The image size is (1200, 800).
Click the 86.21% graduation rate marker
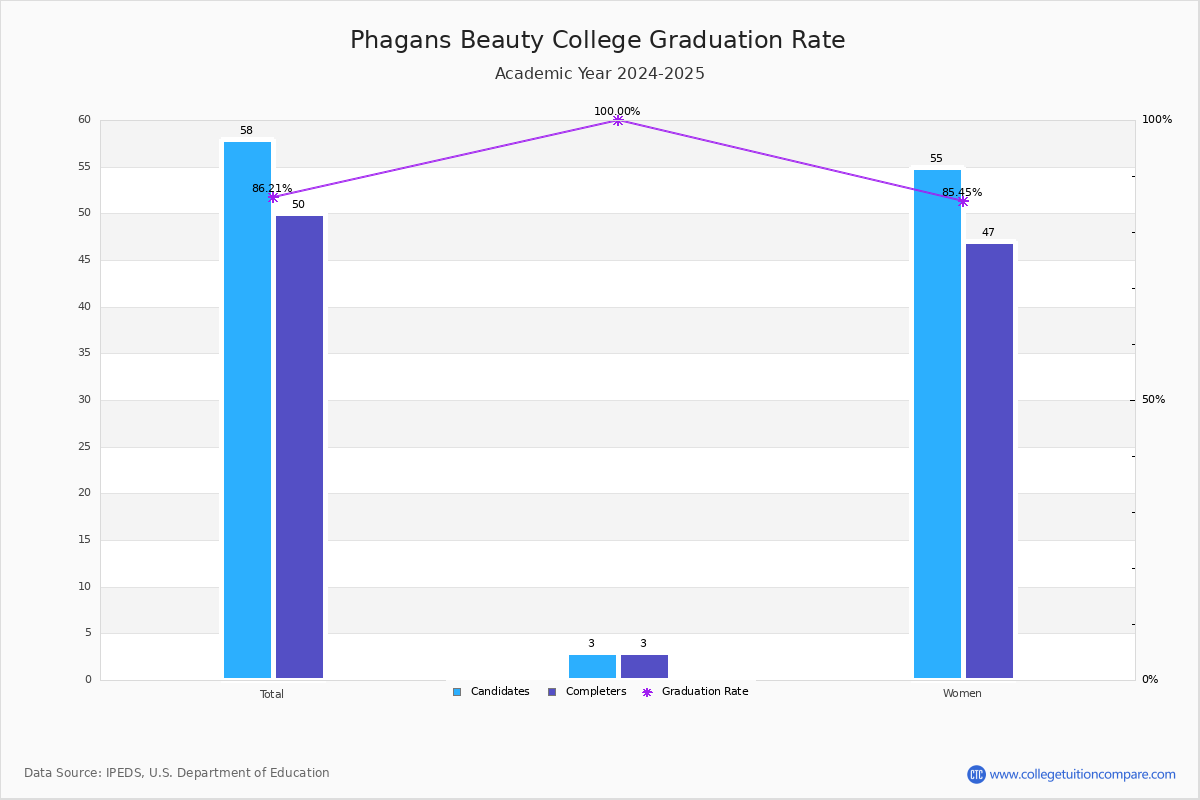click(x=273, y=197)
